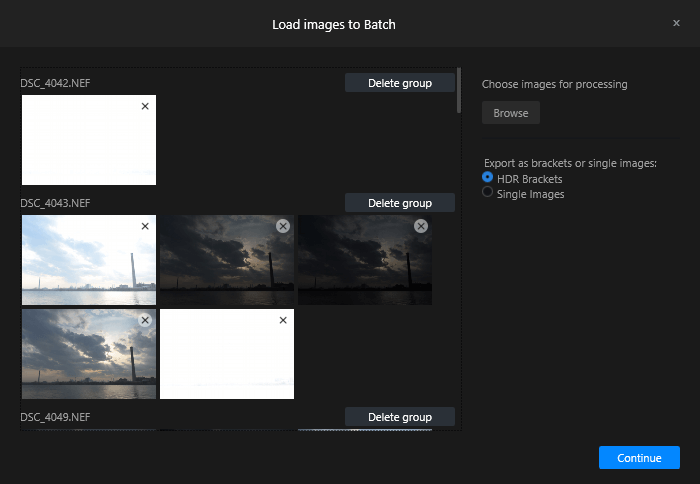Delete the DSC_4049.NEF group

pos(400,417)
